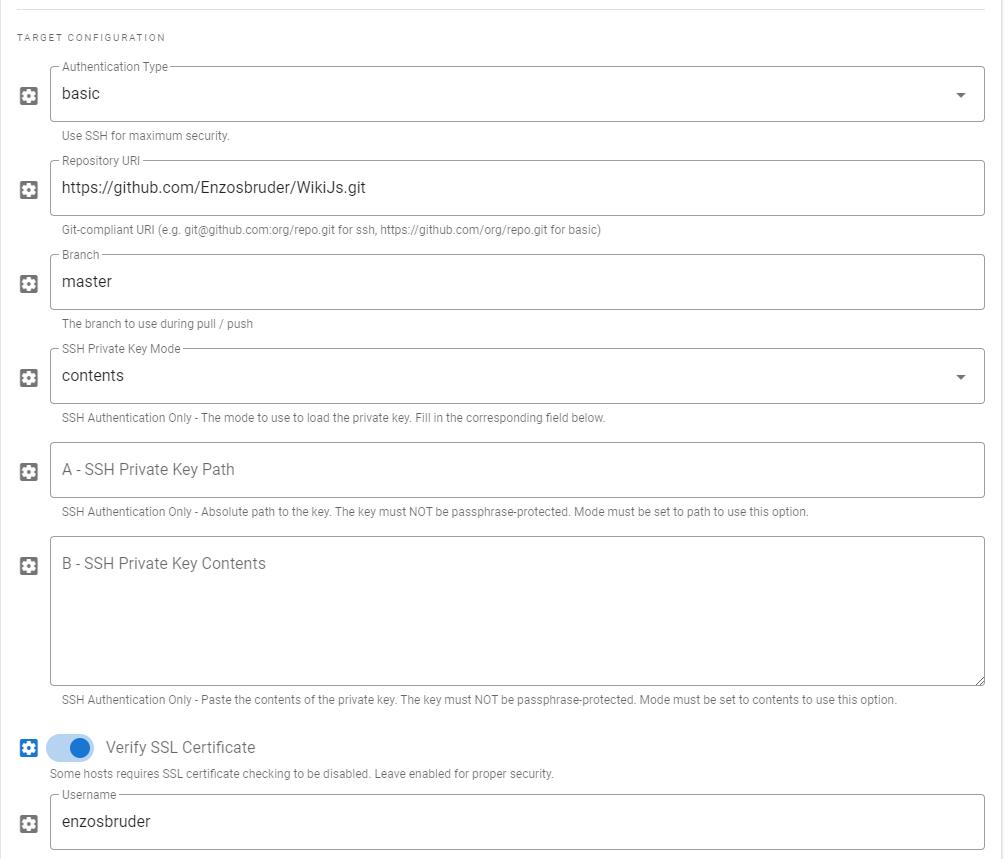Click the gear icon beside Repository URI
1004x859 pixels.
point(28,190)
